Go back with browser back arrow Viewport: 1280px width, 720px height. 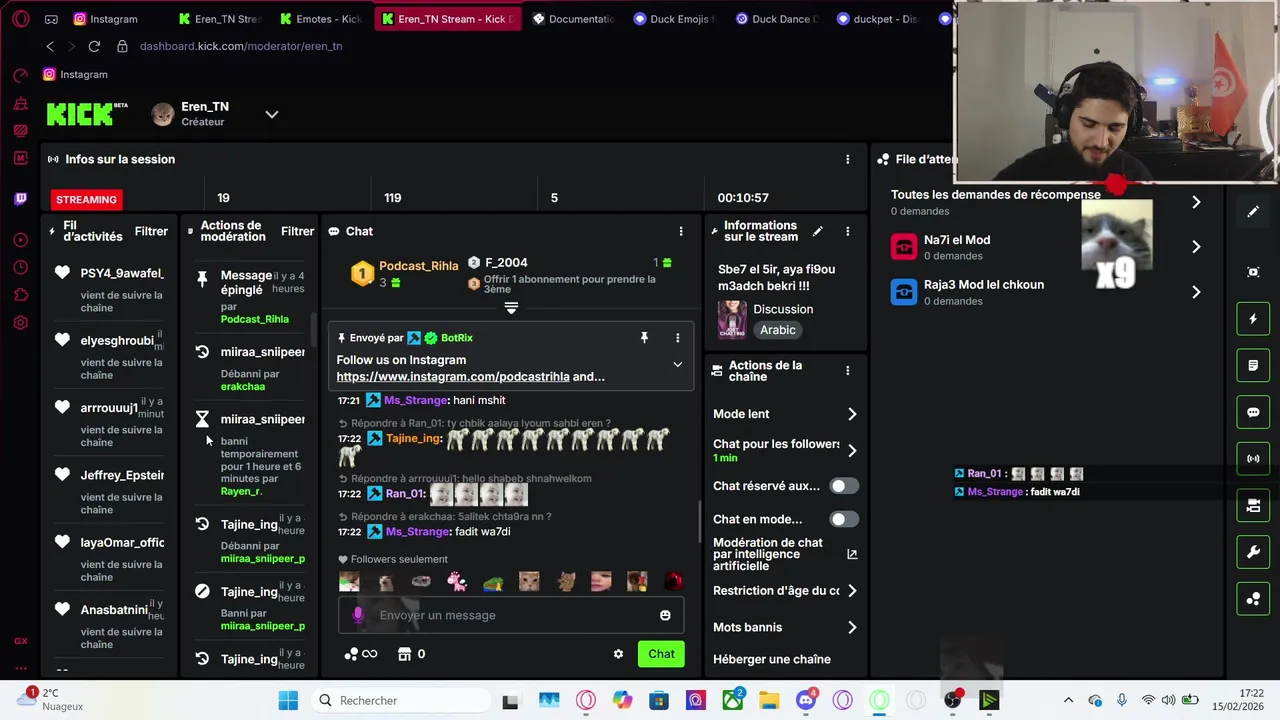[x=50, y=46]
